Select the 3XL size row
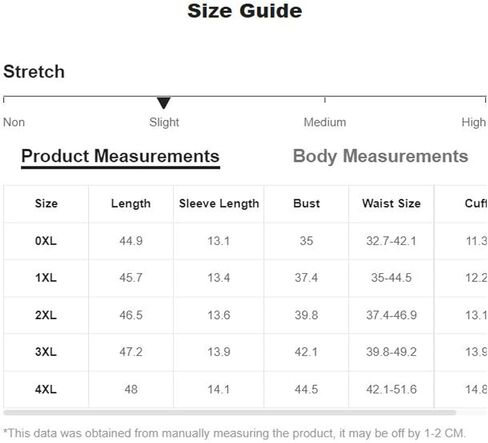This screenshot has width=488, height=443. (x=245, y=352)
